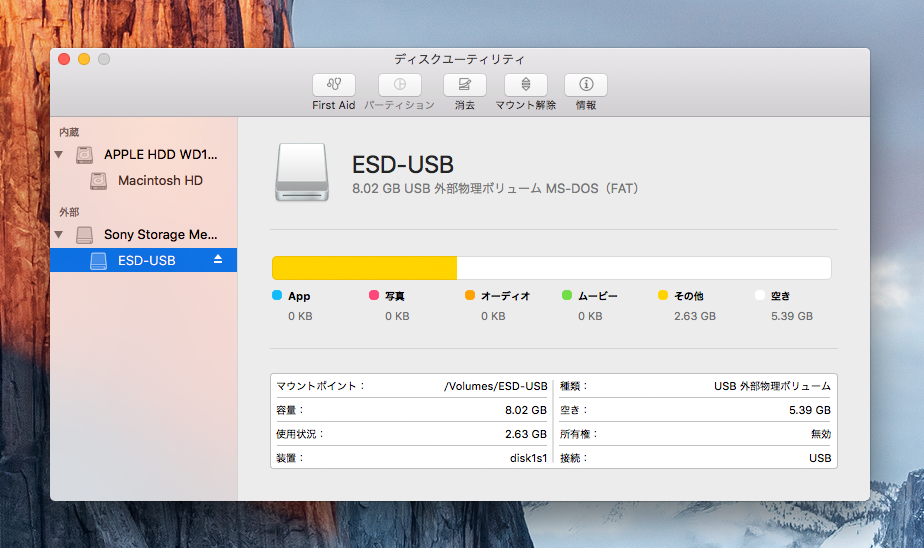Click the 8.02 GB USB MS-DOS (FAT) subtitle
The image size is (924, 548).
tap(495, 189)
